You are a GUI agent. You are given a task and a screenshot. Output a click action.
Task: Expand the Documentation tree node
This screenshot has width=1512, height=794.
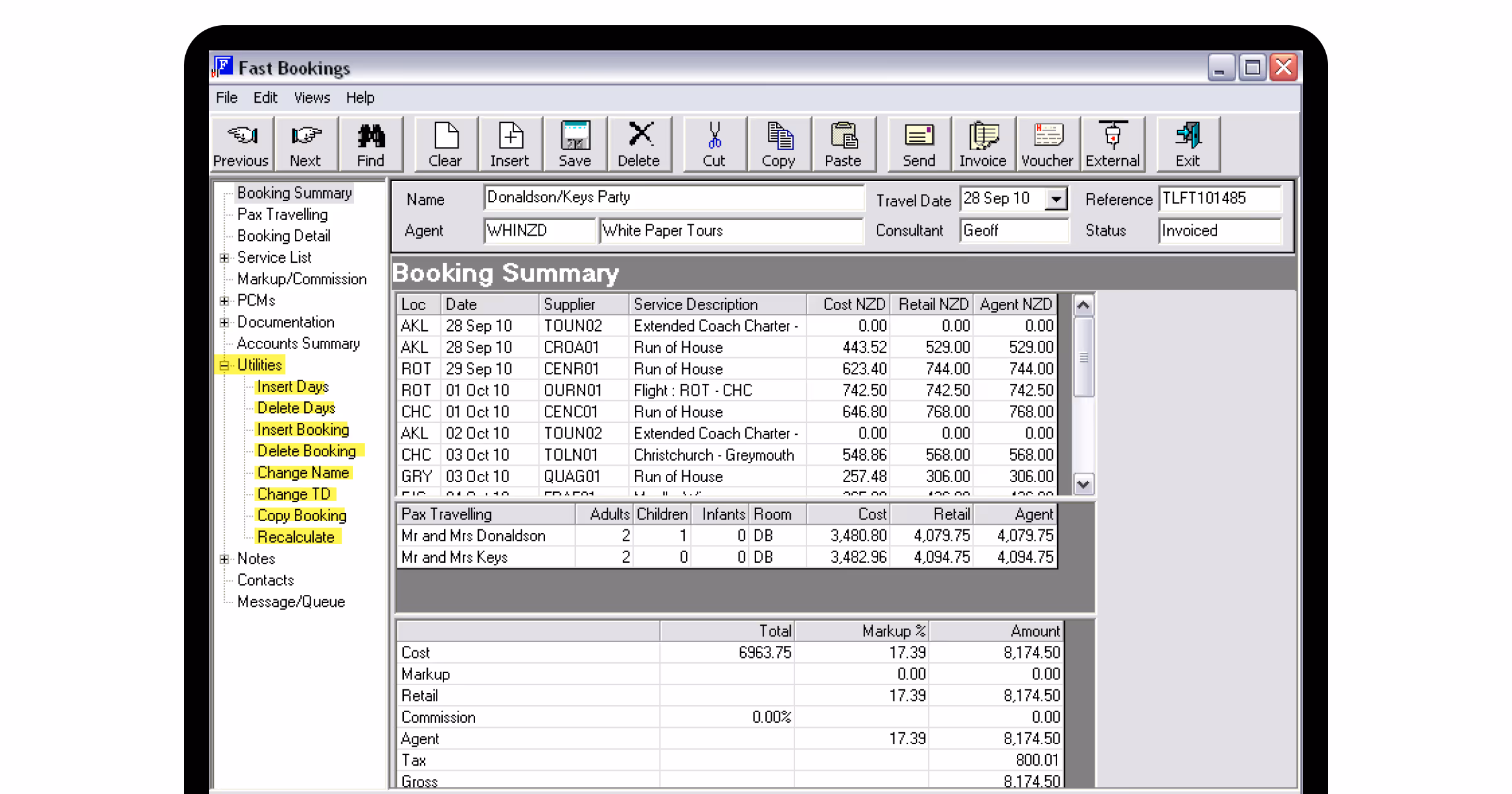coord(224,323)
